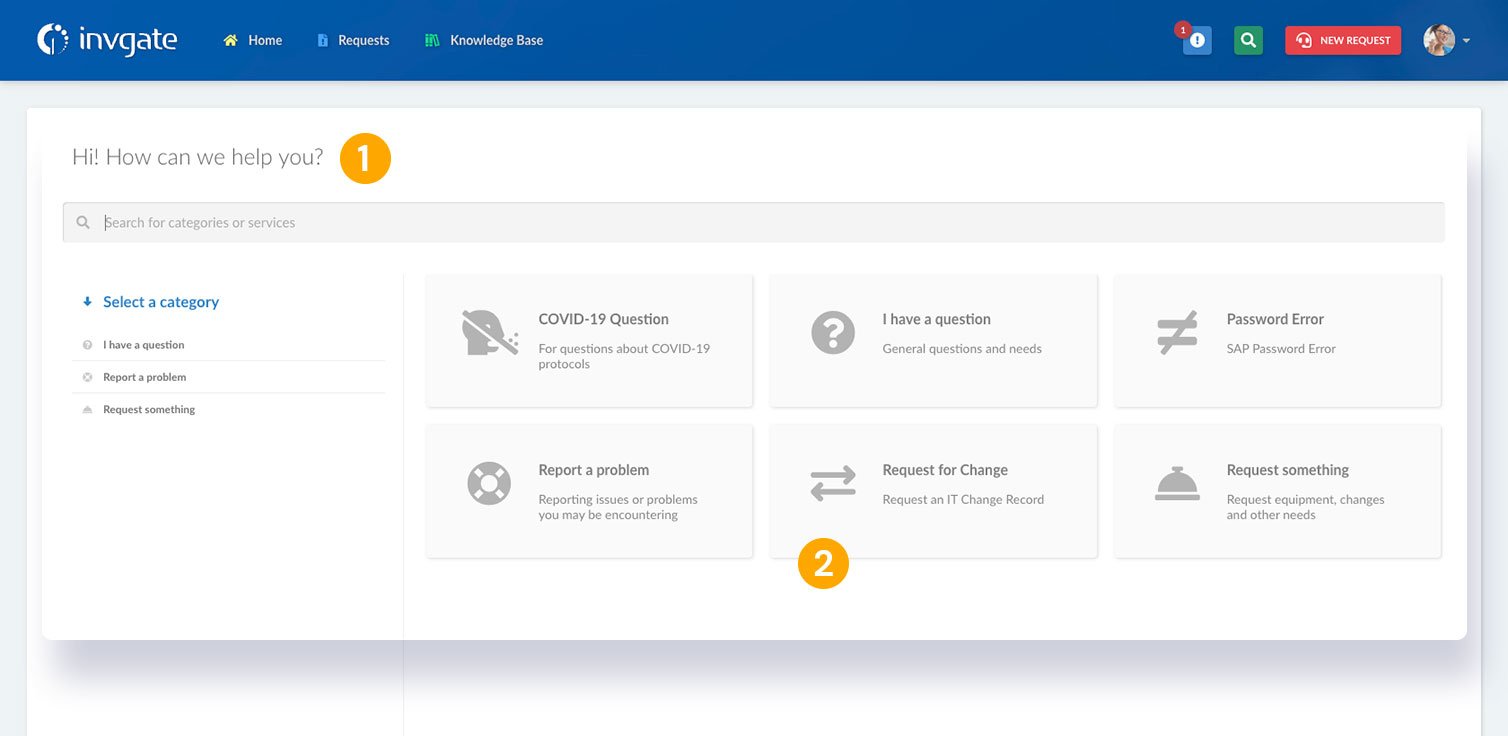Click the NEW REQUEST button
The image size is (1508, 736).
pyautogui.click(x=1342, y=40)
